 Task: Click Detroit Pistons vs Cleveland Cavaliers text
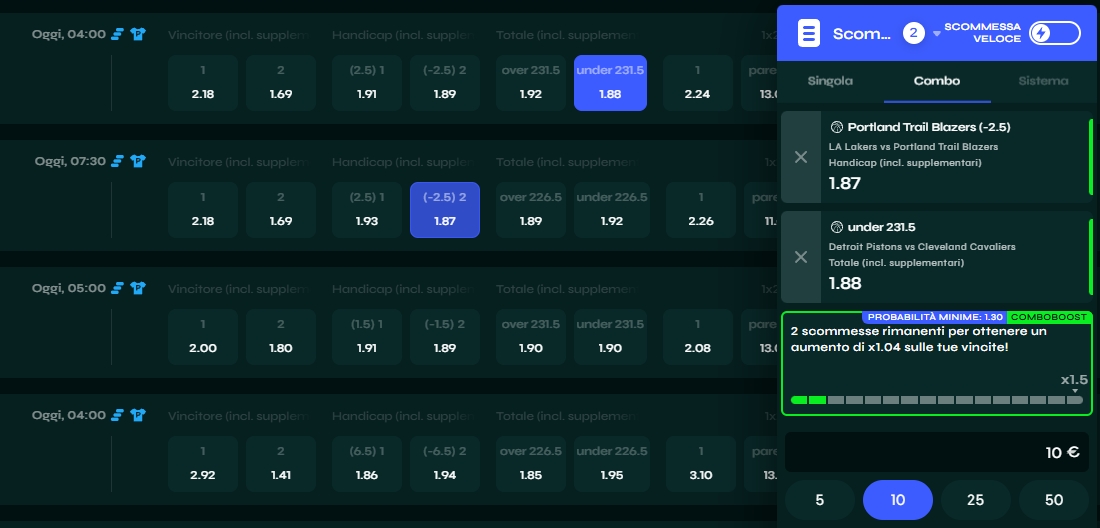coord(922,247)
